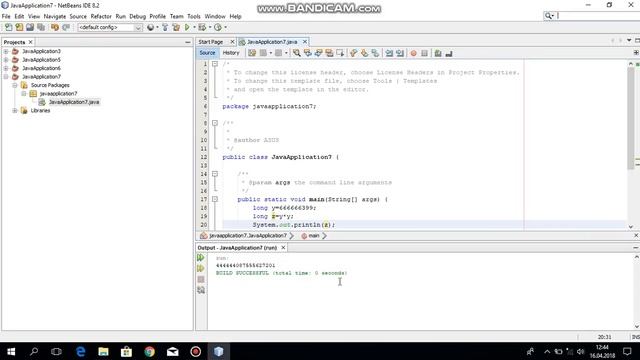640x360 pixels.
Task: Click the Save All toolbar icon
Action: pyautogui.click(x=41, y=27)
